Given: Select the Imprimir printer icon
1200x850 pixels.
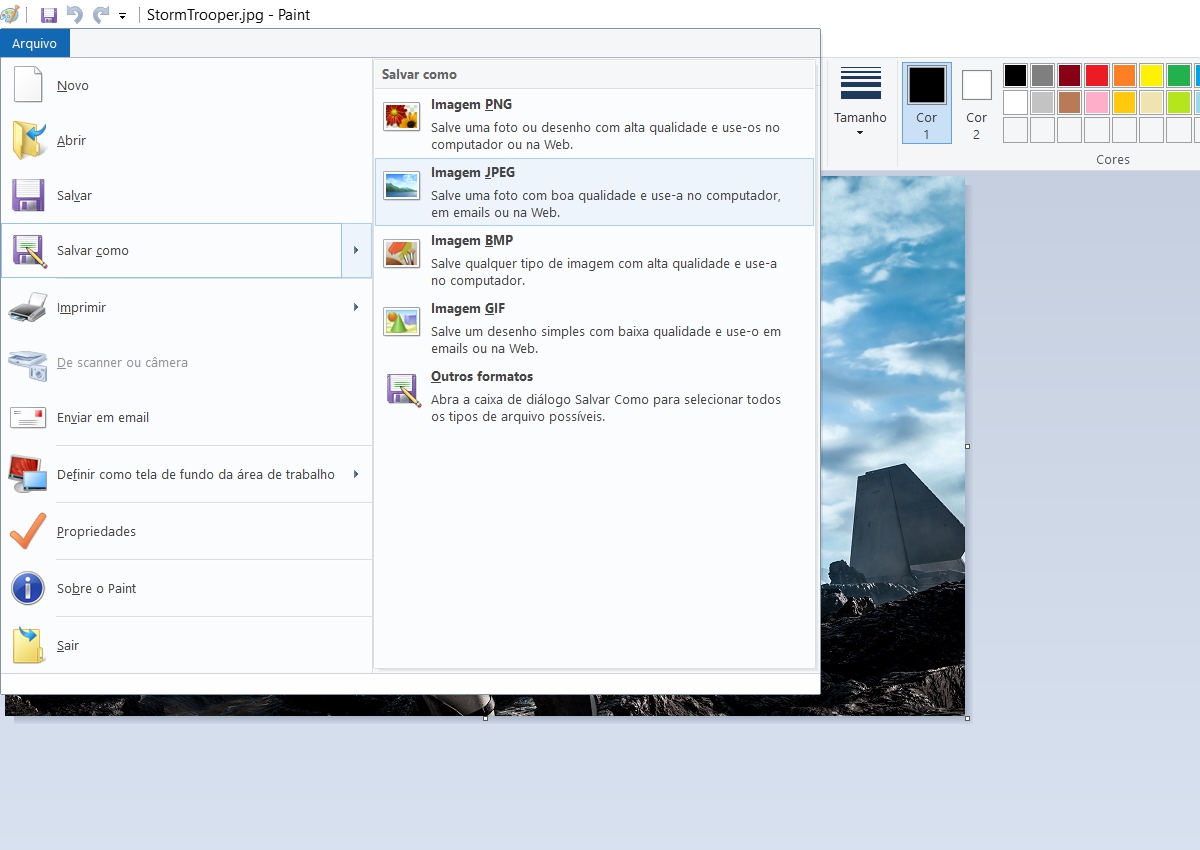Looking at the screenshot, I should [28, 307].
